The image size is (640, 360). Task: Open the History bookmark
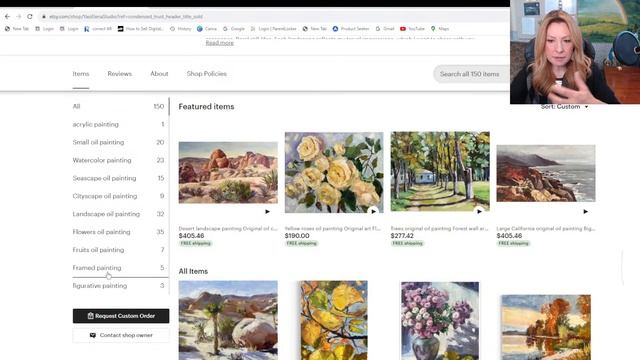tap(180, 29)
